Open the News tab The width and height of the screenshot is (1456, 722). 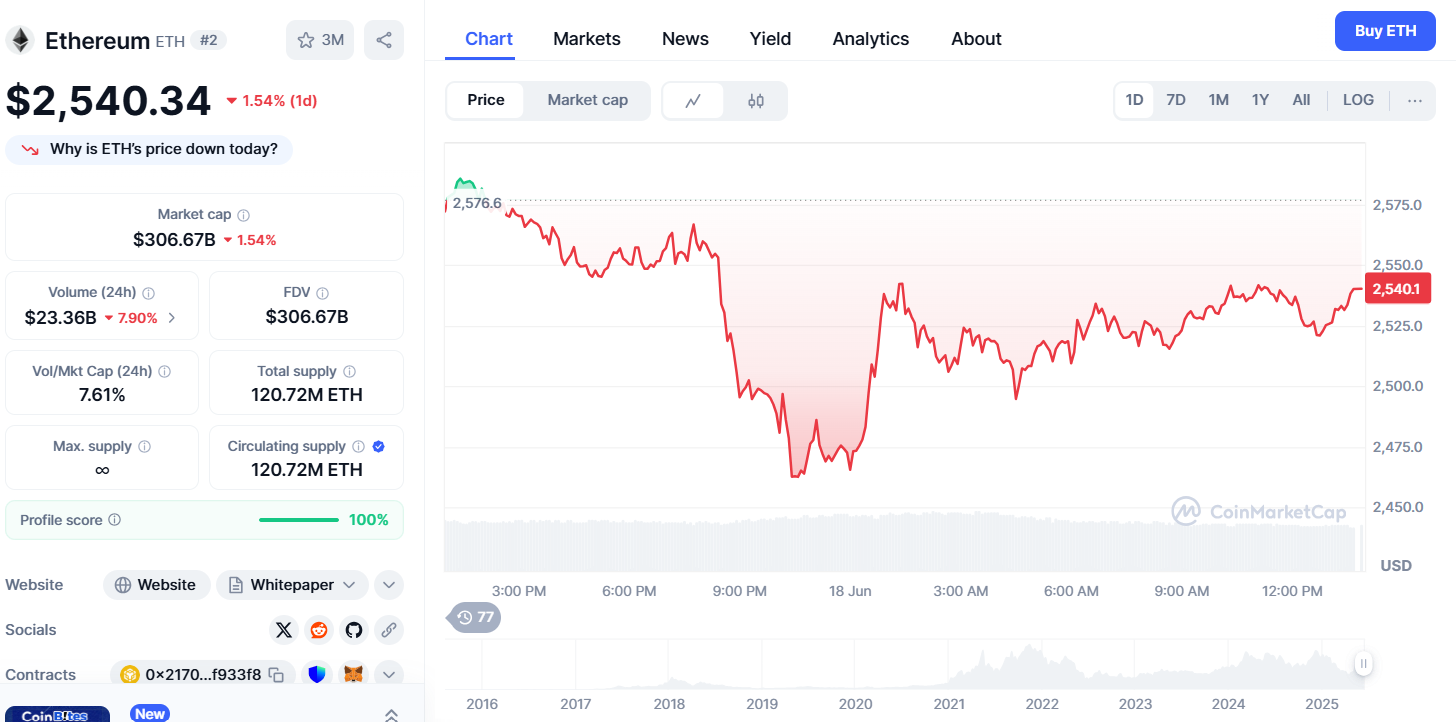tap(685, 39)
